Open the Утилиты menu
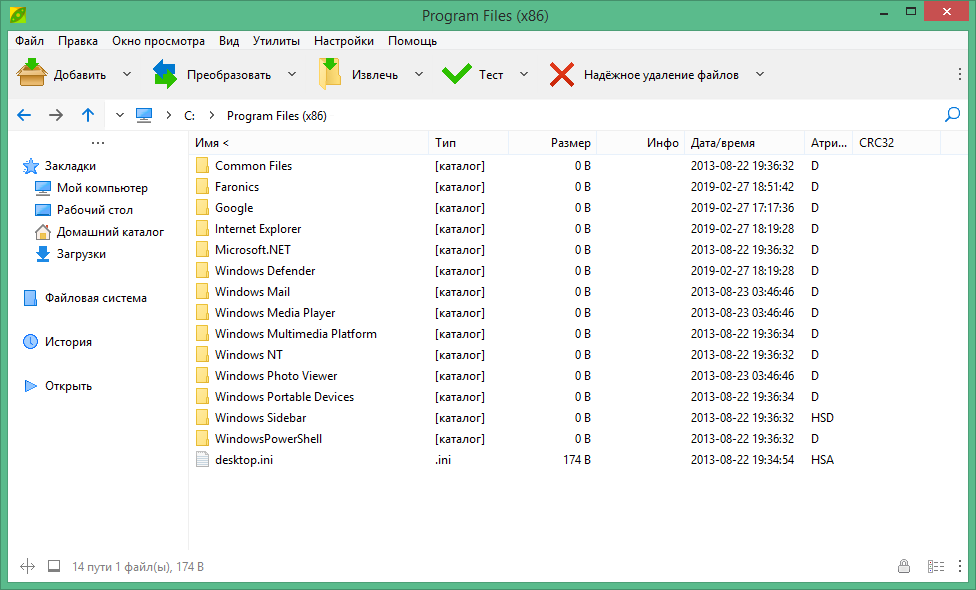 tap(276, 41)
